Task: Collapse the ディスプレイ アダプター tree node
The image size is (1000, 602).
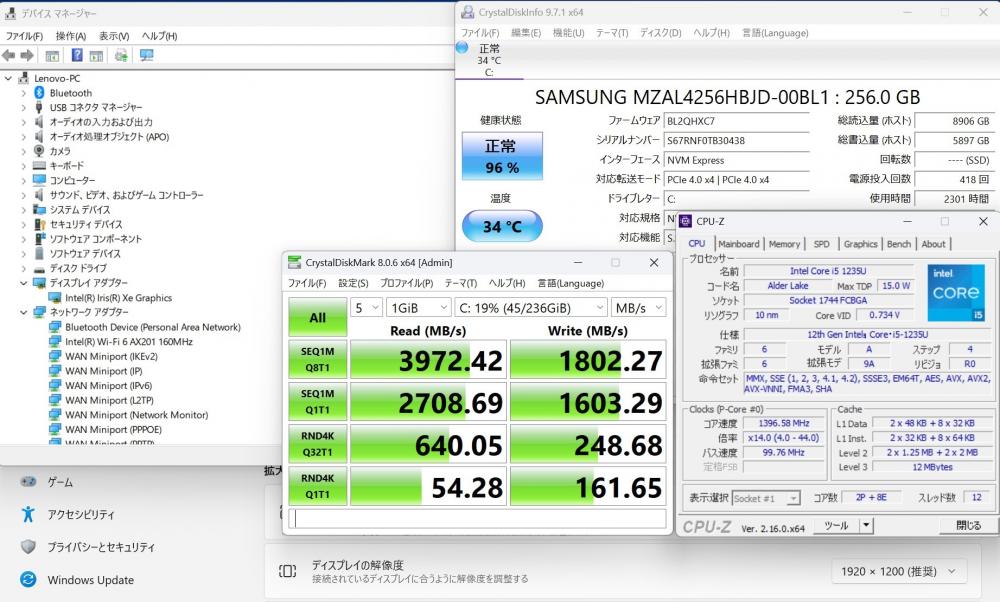Action: [x=23, y=283]
